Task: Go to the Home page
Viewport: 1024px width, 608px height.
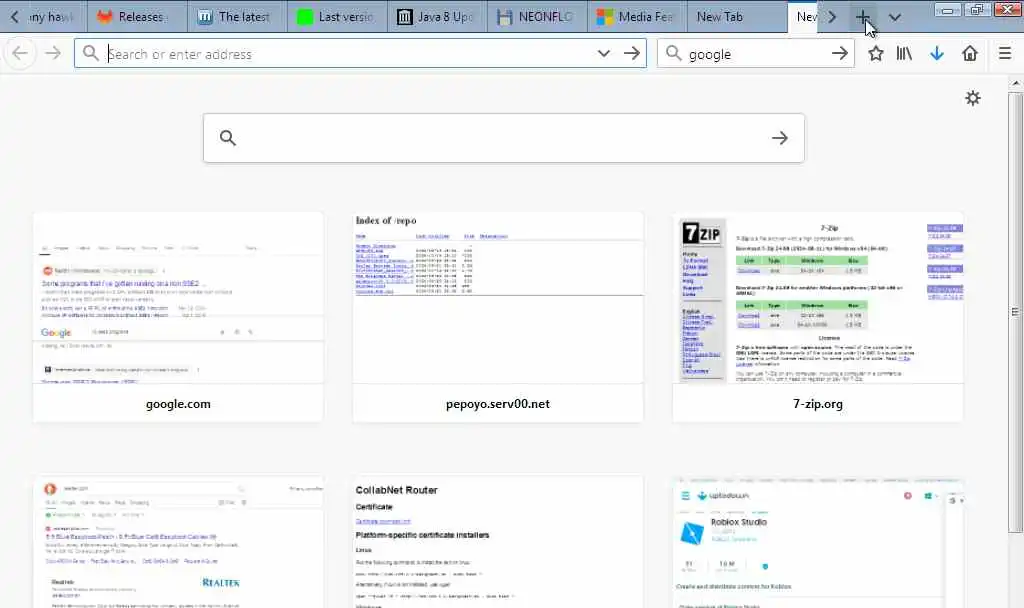Action: coord(970,54)
